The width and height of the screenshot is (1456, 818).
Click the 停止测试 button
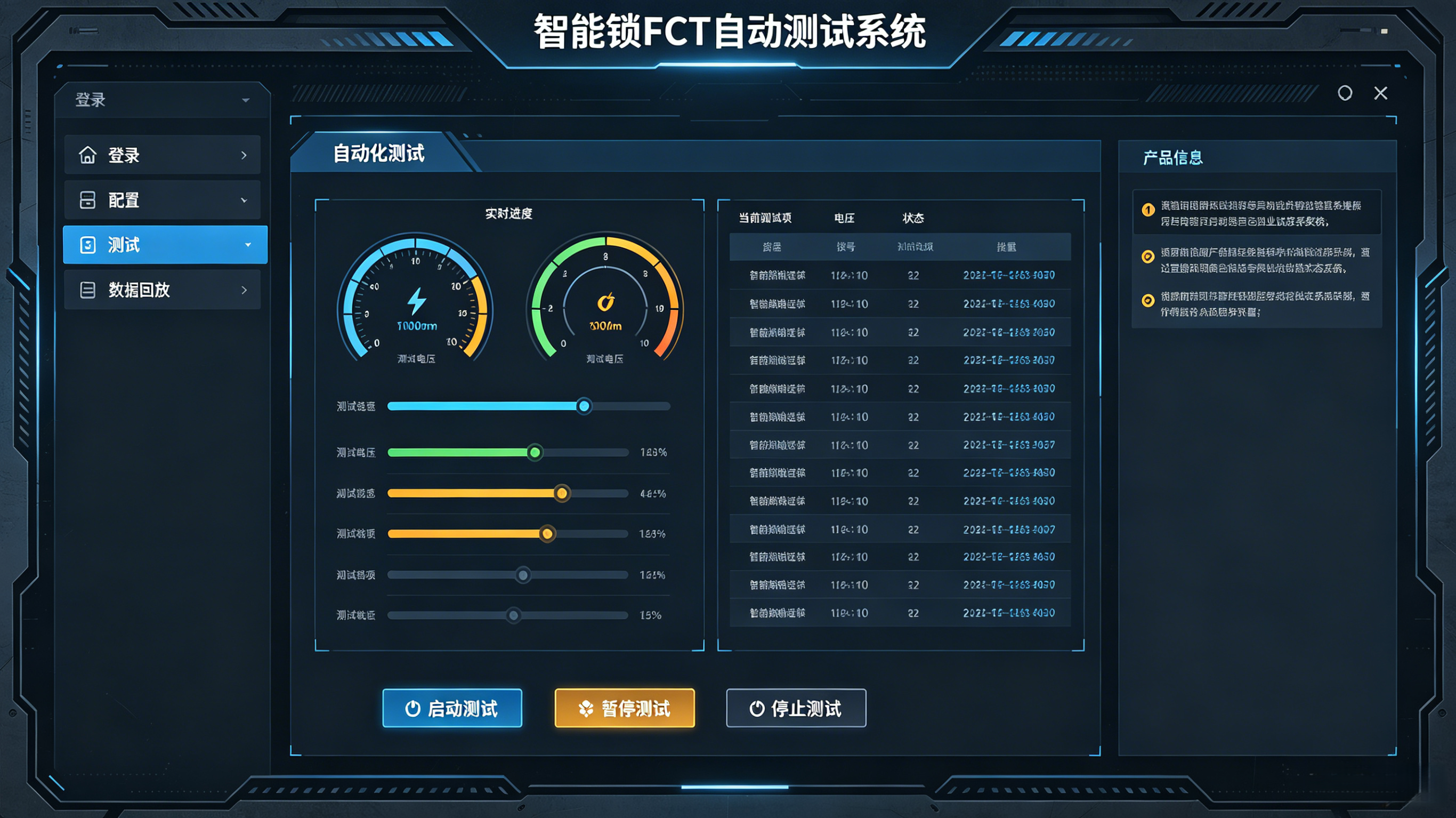(796, 708)
